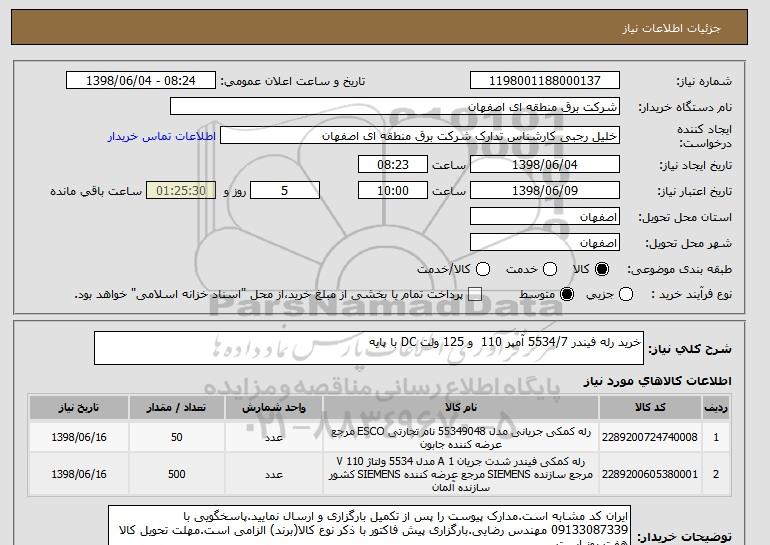This screenshot has width=770, height=545.
Task: Click the delivery province field اصفهان
Action: click(x=545, y=217)
